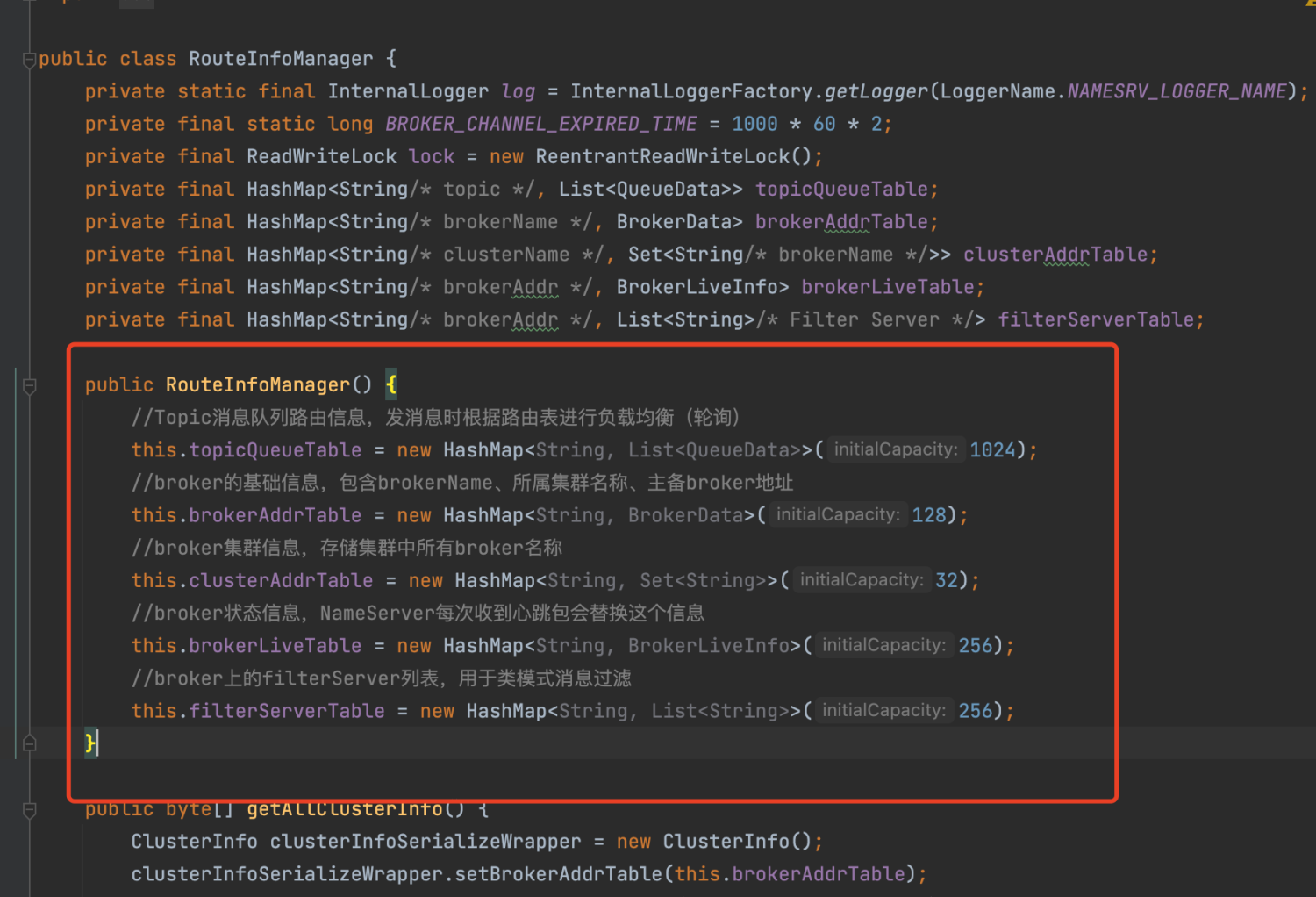This screenshot has width=1316, height=897.
Task: Collapse the RouteInfoManager class fold marker
Action: [x=29, y=59]
